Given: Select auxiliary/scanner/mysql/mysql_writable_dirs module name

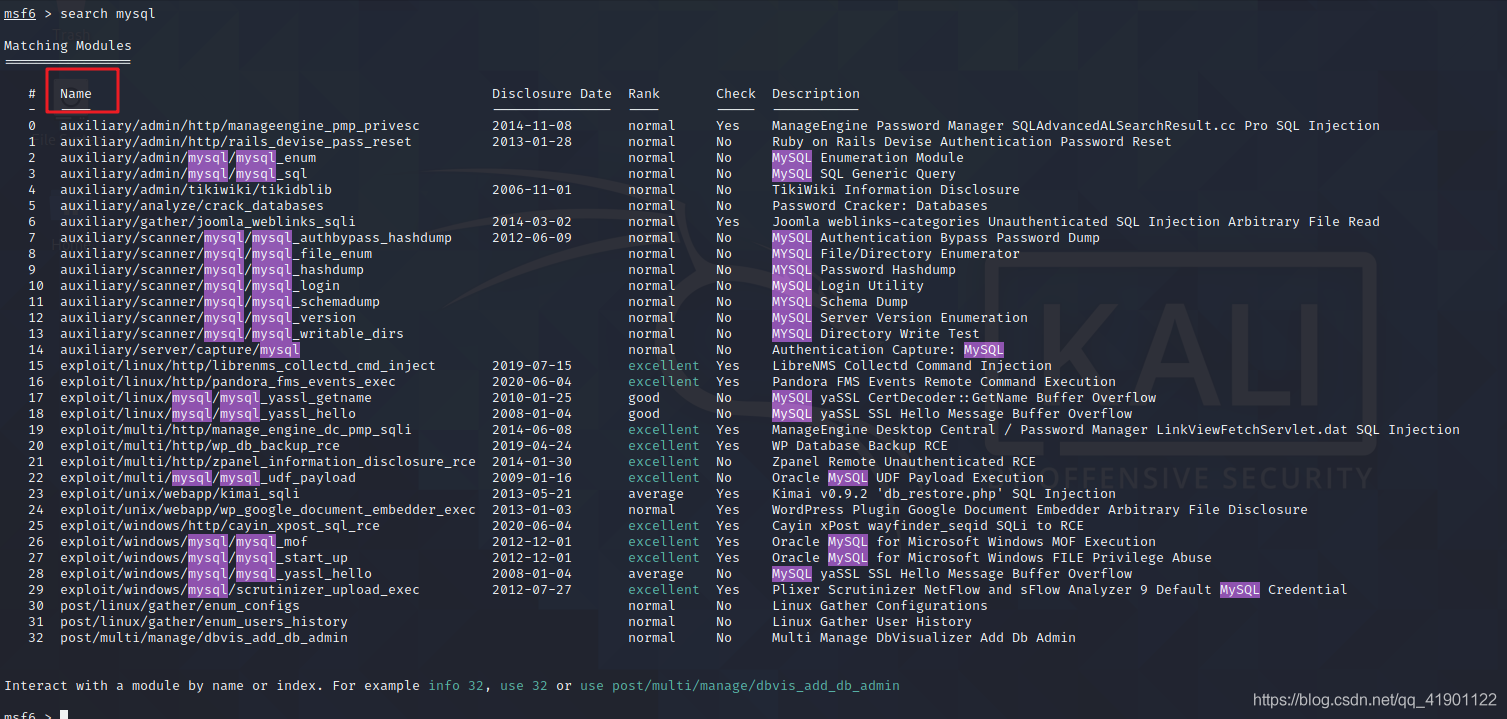Looking at the screenshot, I should tap(232, 334).
